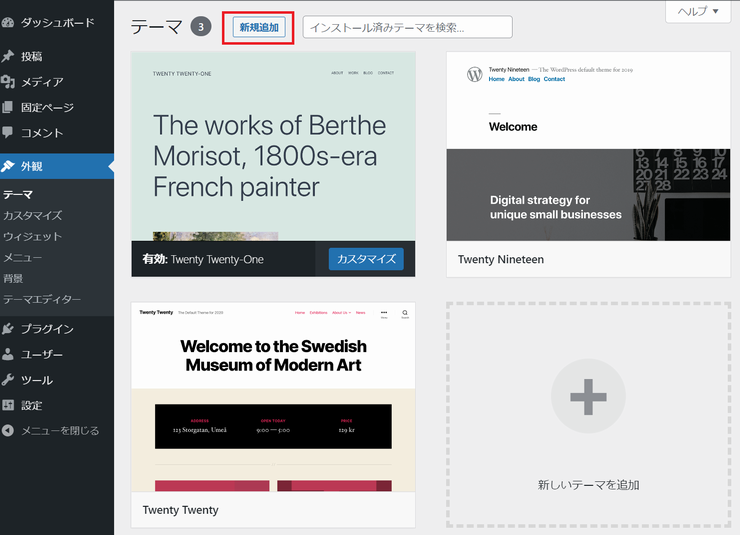Click the ユーザー person icon
The height and width of the screenshot is (535, 740).
click(x=8, y=354)
